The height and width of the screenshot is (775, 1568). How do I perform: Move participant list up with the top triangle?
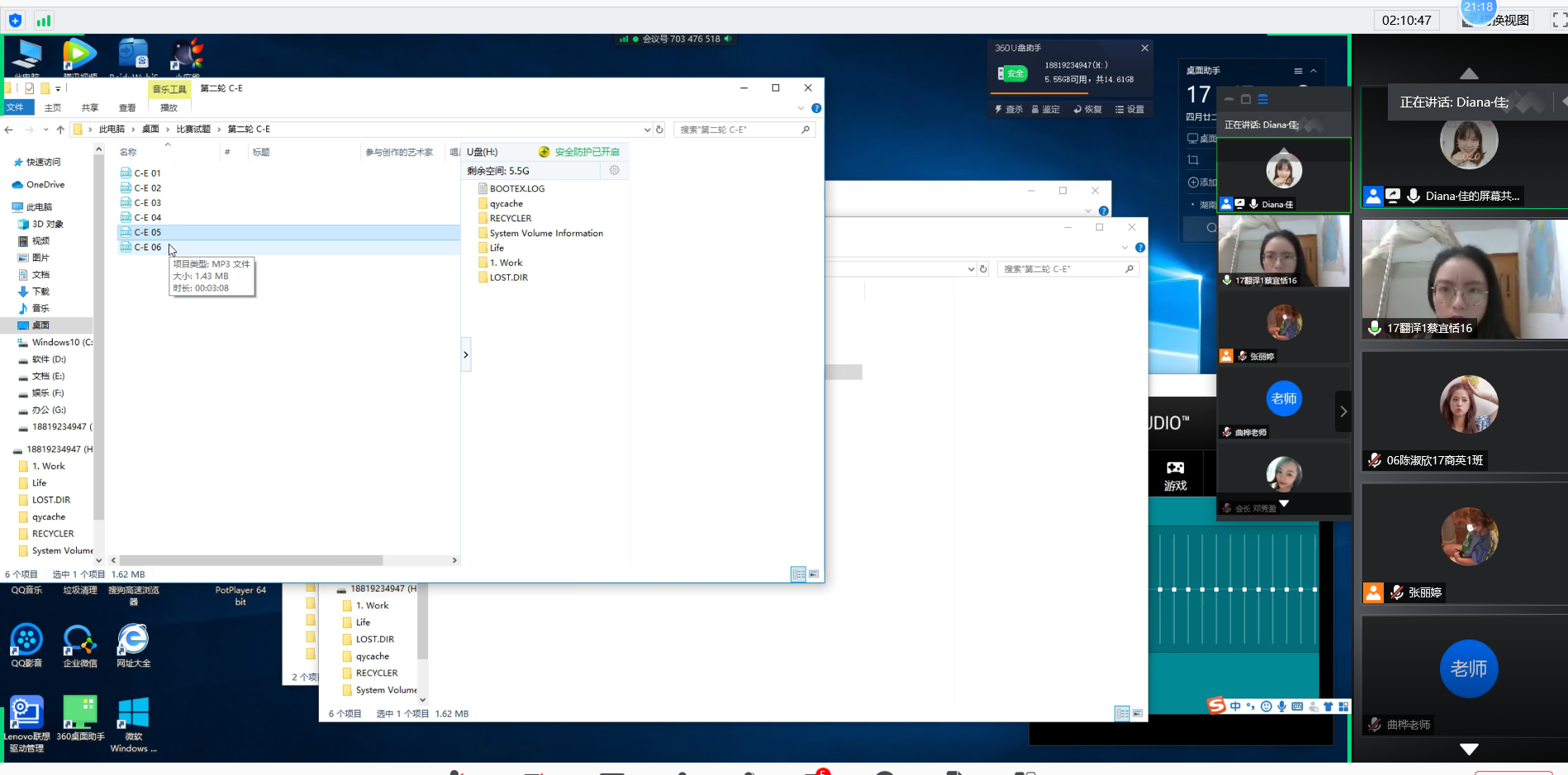(x=1469, y=74)
